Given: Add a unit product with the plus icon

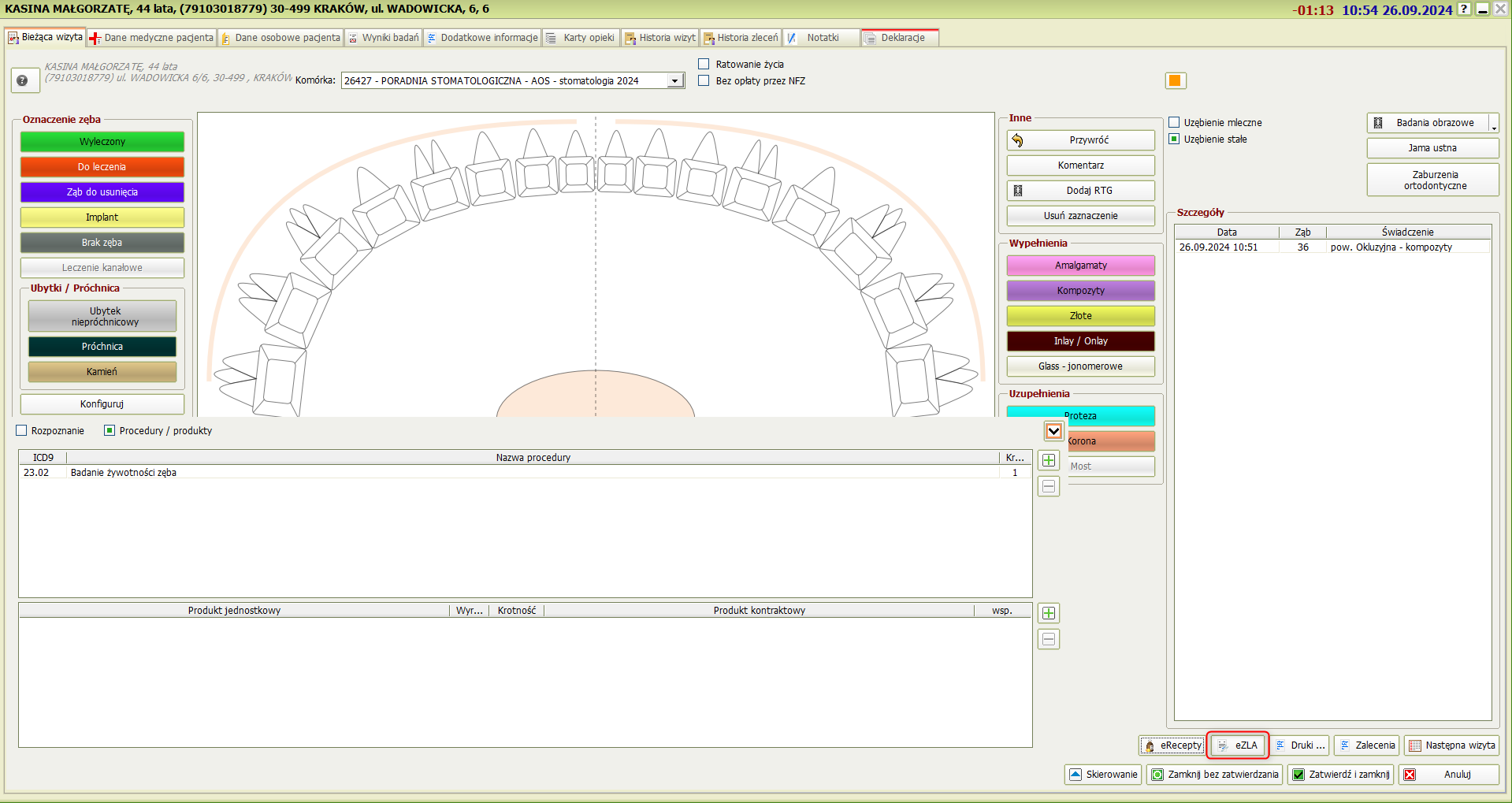Looking at the screenshot, I should pyautogui.click(x=1049, y=613).
